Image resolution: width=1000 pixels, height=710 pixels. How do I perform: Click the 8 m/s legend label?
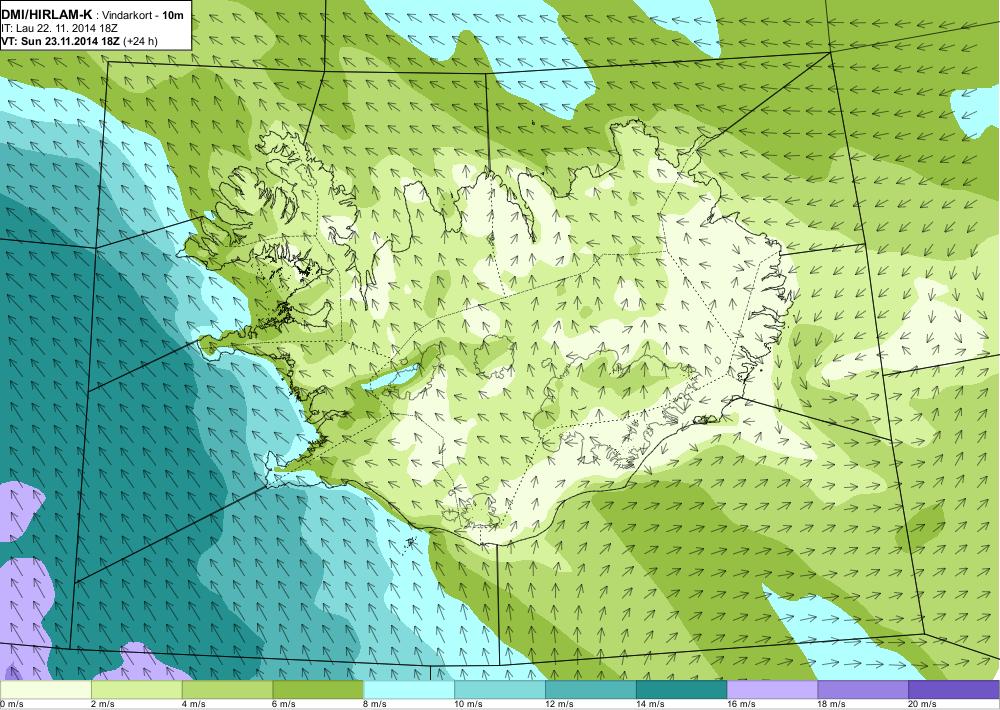[x=375, y=704]
